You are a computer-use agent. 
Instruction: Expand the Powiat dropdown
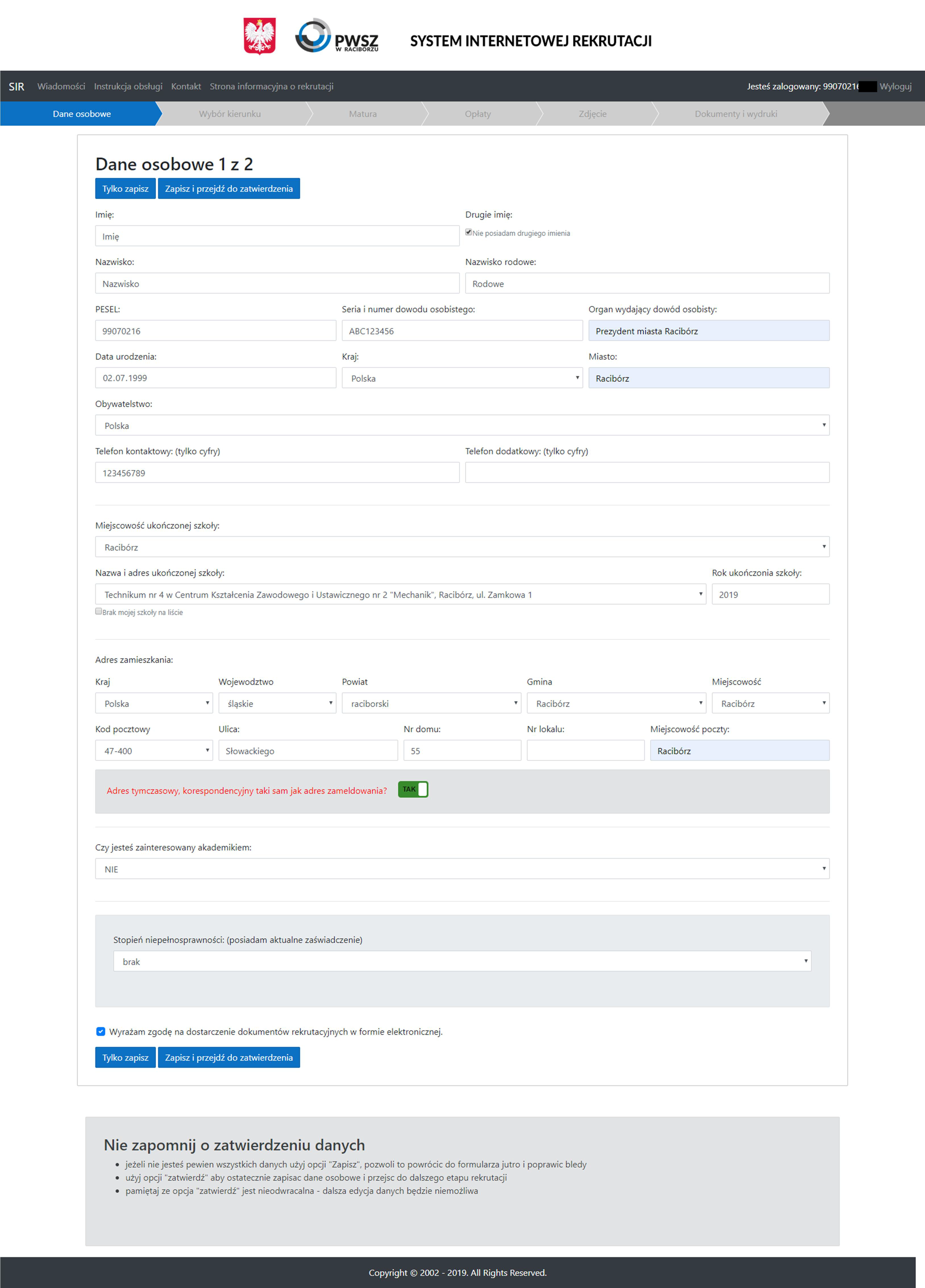pyautogui.click(x=431, y=703)
